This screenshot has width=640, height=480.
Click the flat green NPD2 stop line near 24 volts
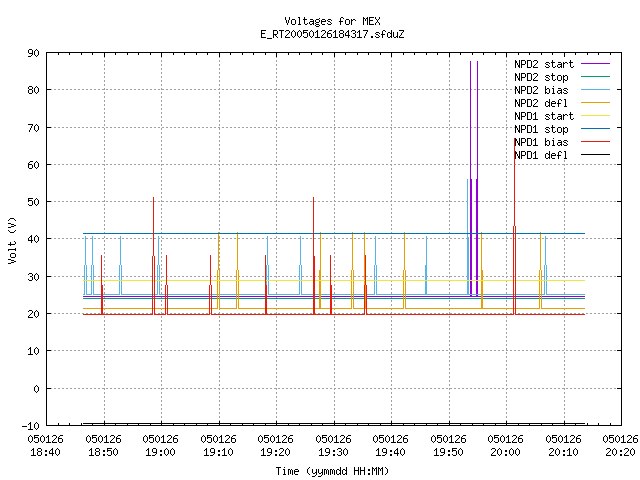click(334, 298)
